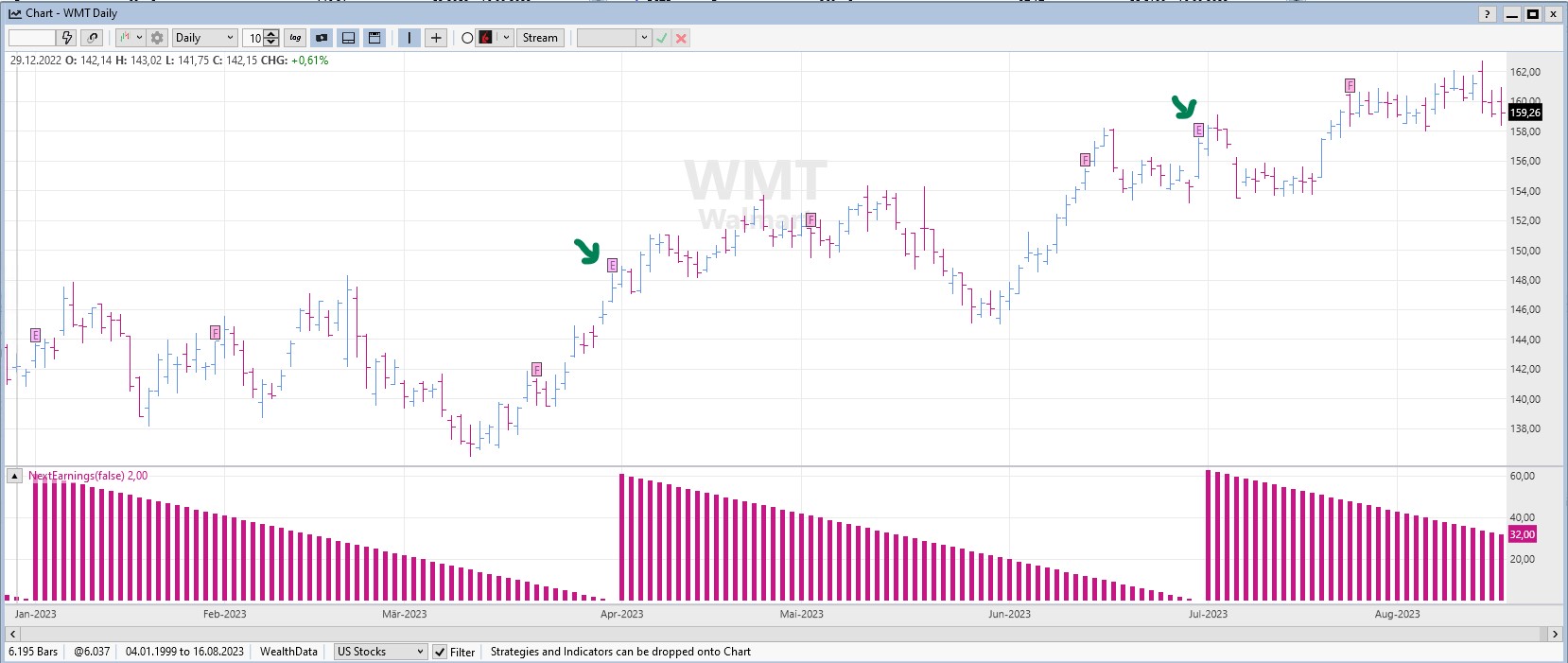Select the candlestick chart style icon

(x=125, y=38)
